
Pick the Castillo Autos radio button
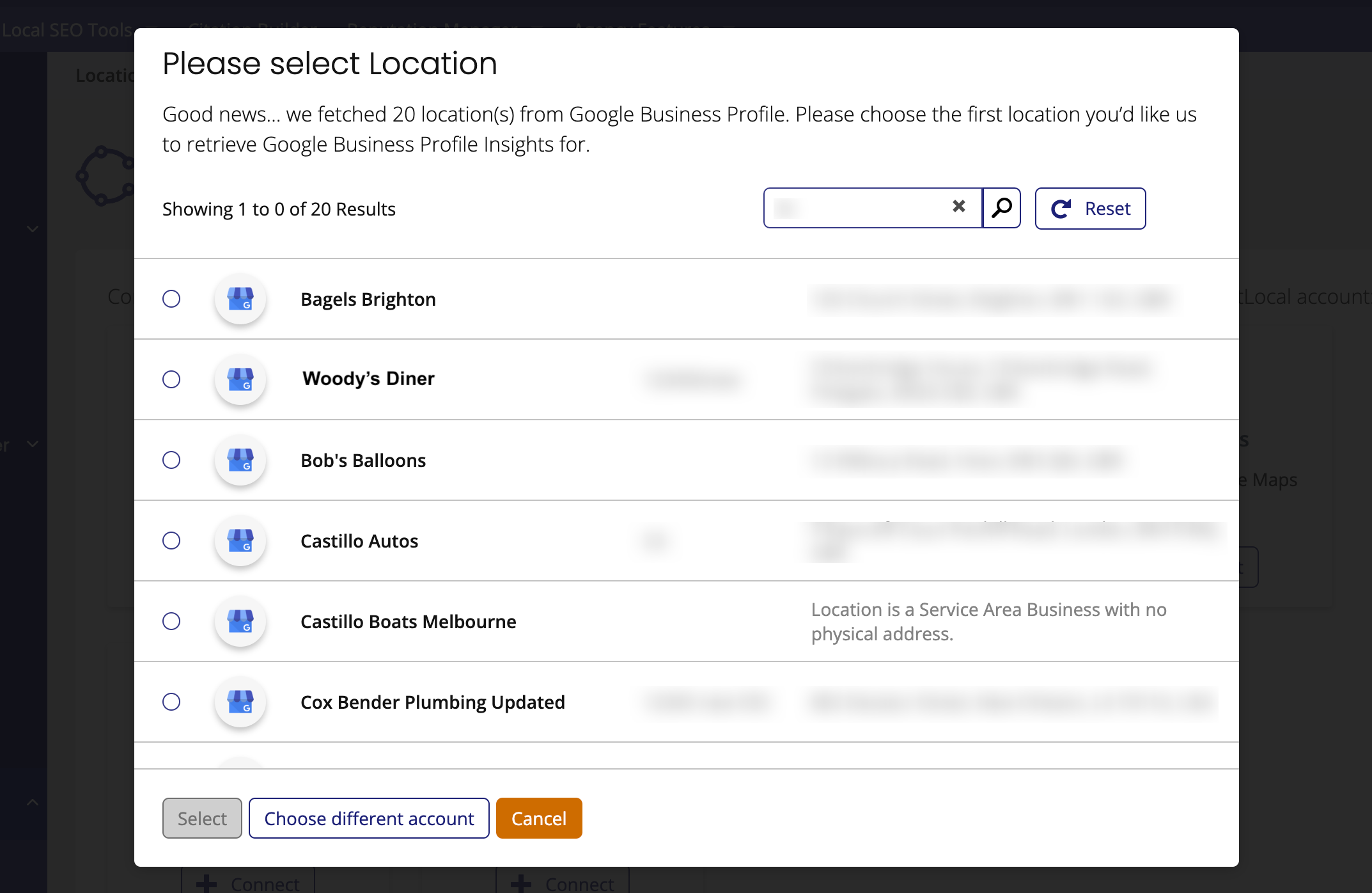(x=171, y=541)
